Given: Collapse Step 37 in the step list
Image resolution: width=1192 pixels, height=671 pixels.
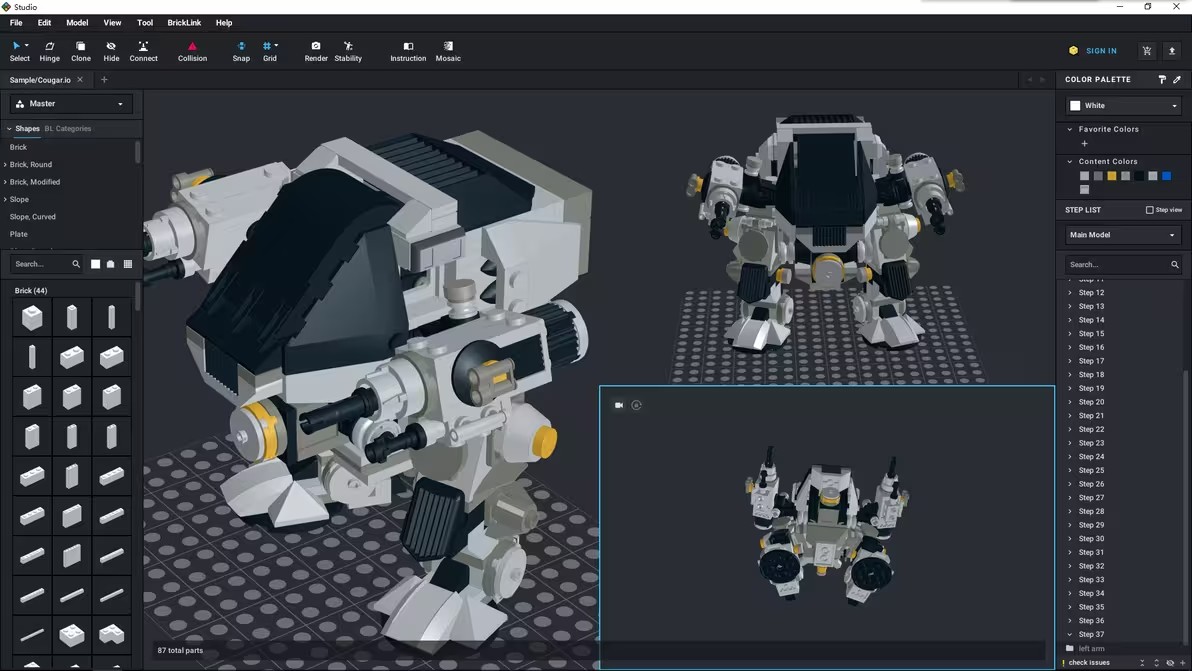Looking at the screenshot, I should tap(1070, 635).
